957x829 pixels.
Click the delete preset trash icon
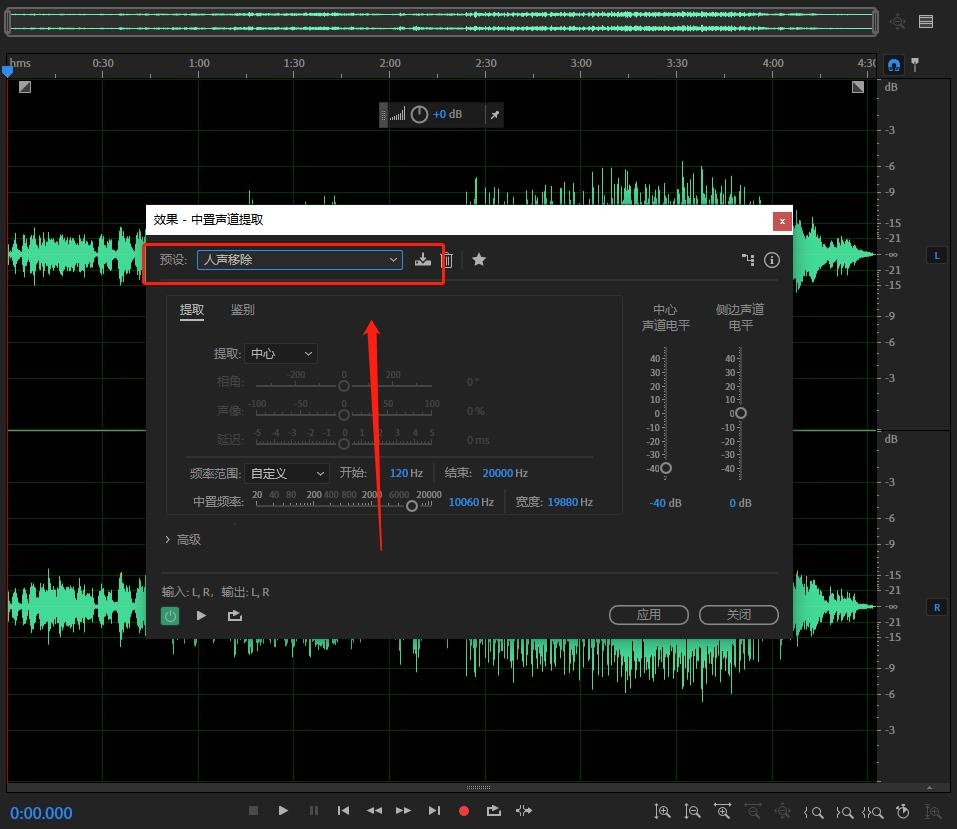click(x=447, y=260)
